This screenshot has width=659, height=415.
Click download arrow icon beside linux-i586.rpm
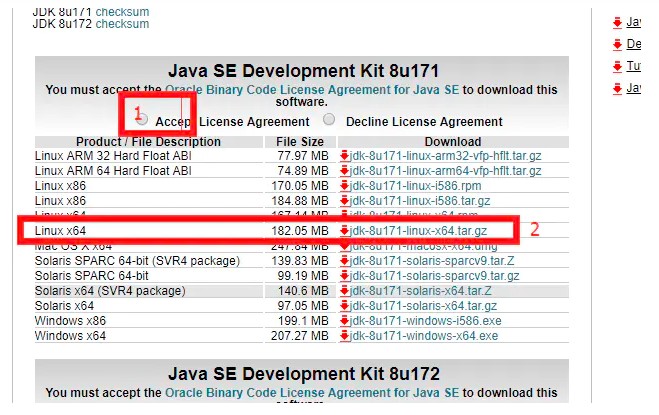(x=345, y=185)
